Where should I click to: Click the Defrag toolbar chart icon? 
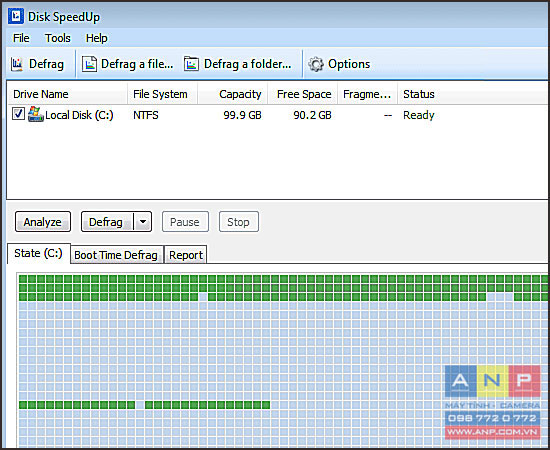pyautogui.click(x=17, y=64)
